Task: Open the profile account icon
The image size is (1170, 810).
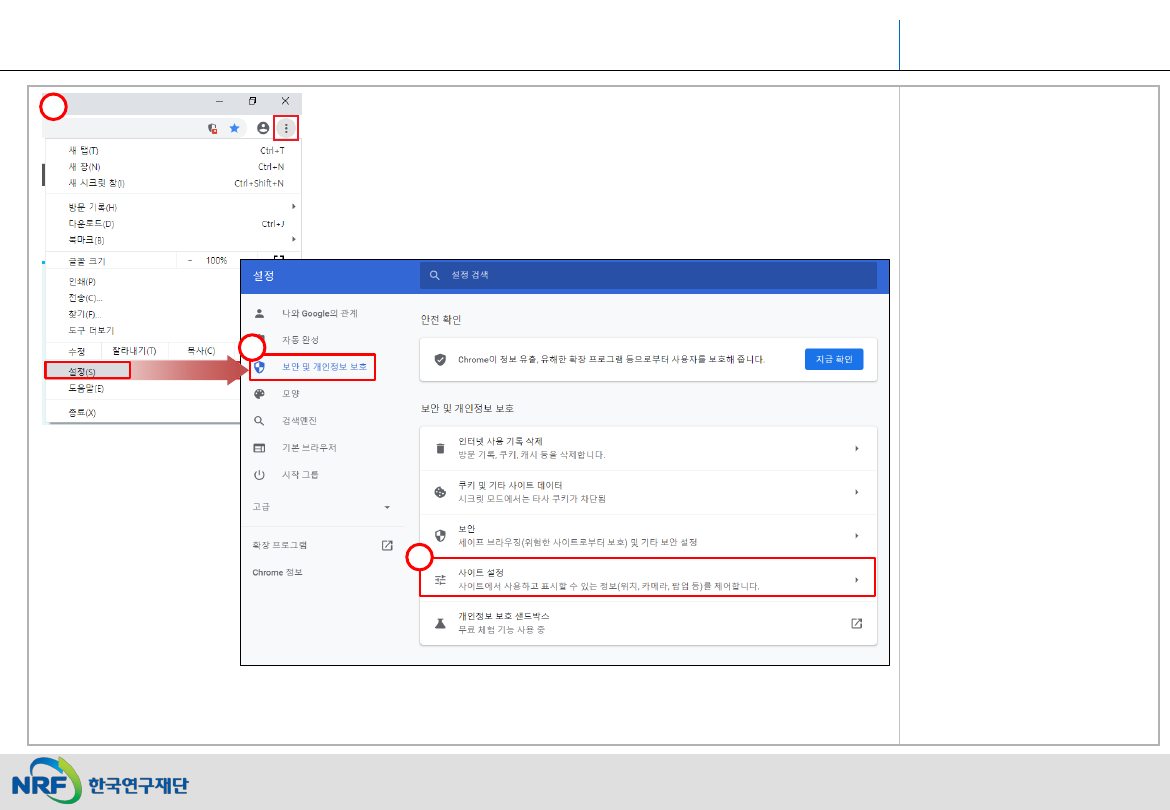Action: click(x=263, y=128)
